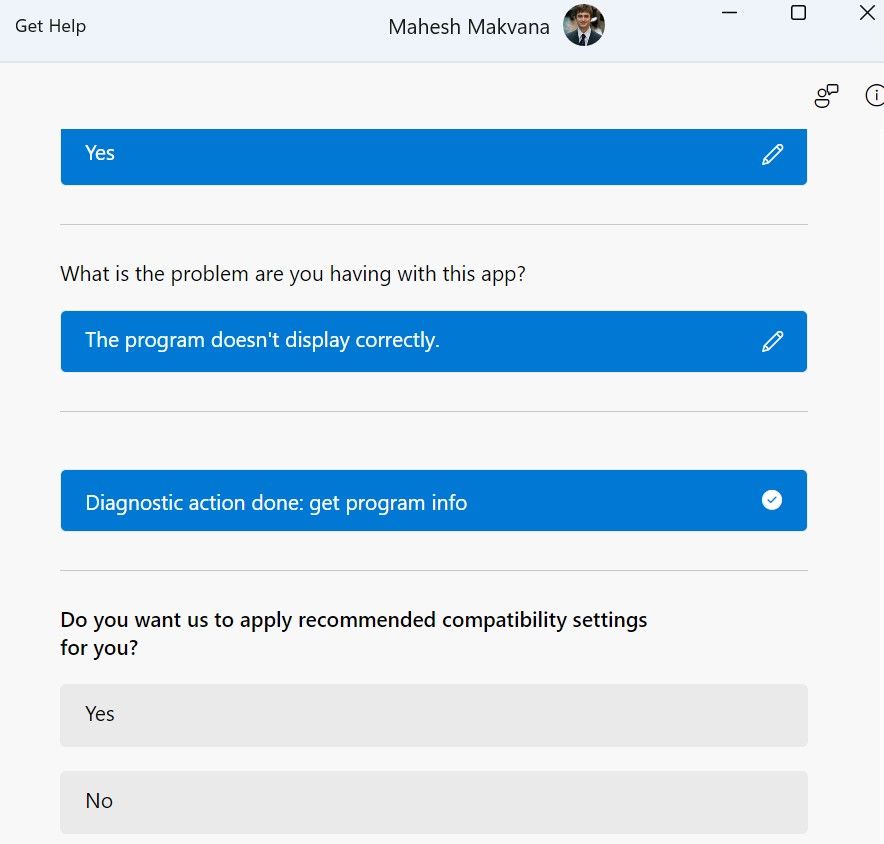Click the checkmark on the diagnostic action message
The height and width of the screenshot is (844, 884).
(x=771, y=500)
